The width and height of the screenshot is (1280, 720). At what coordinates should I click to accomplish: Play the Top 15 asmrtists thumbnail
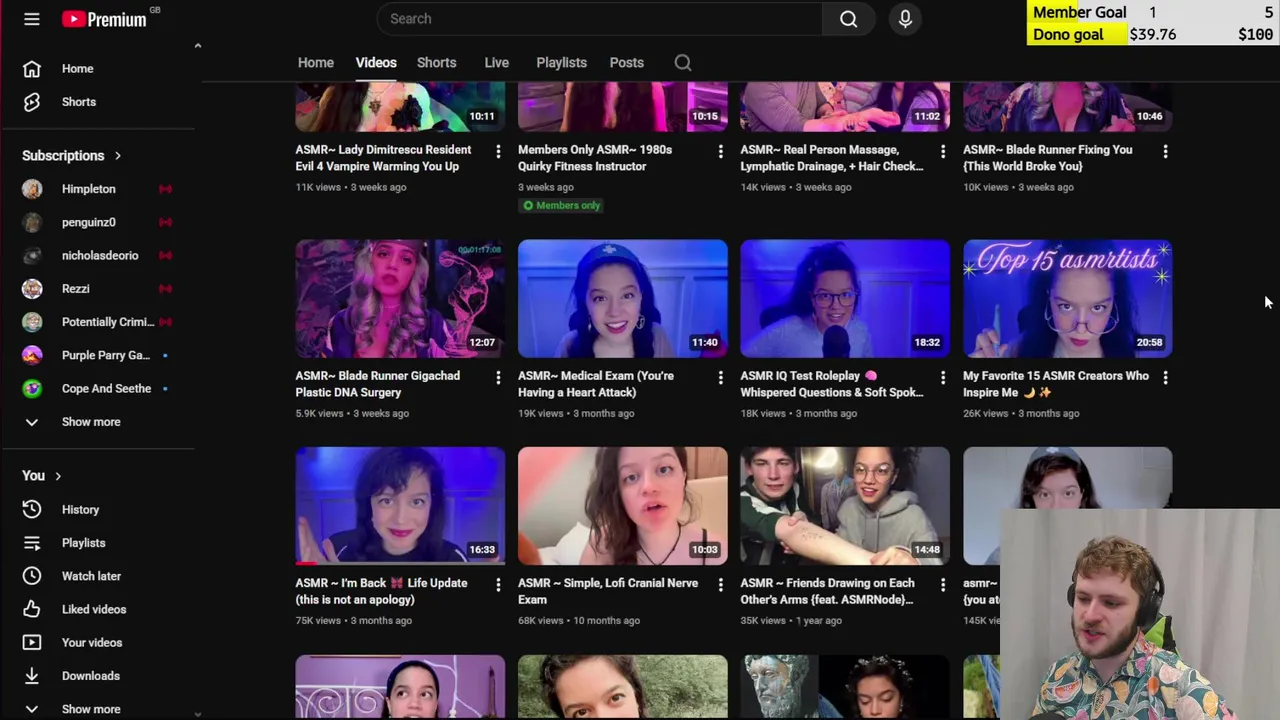(1067, 298)
